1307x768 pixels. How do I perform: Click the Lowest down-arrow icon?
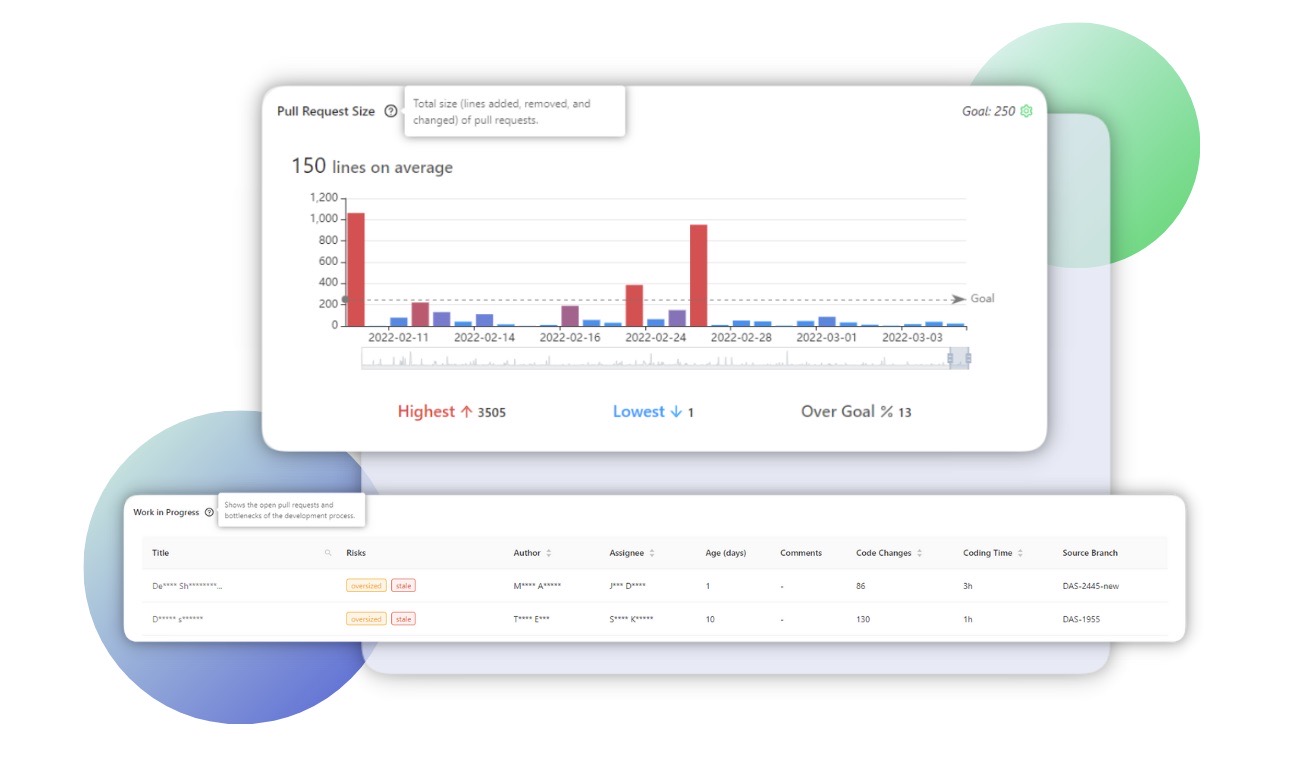[x=676, y=412]
